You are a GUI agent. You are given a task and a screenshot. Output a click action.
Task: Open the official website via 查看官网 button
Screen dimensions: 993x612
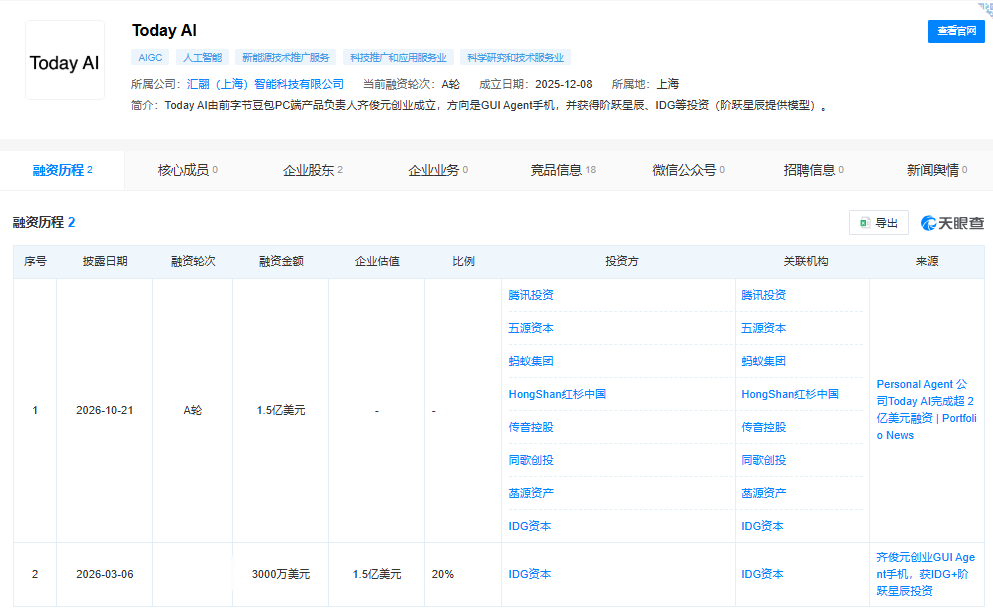(x=956, y=31)
